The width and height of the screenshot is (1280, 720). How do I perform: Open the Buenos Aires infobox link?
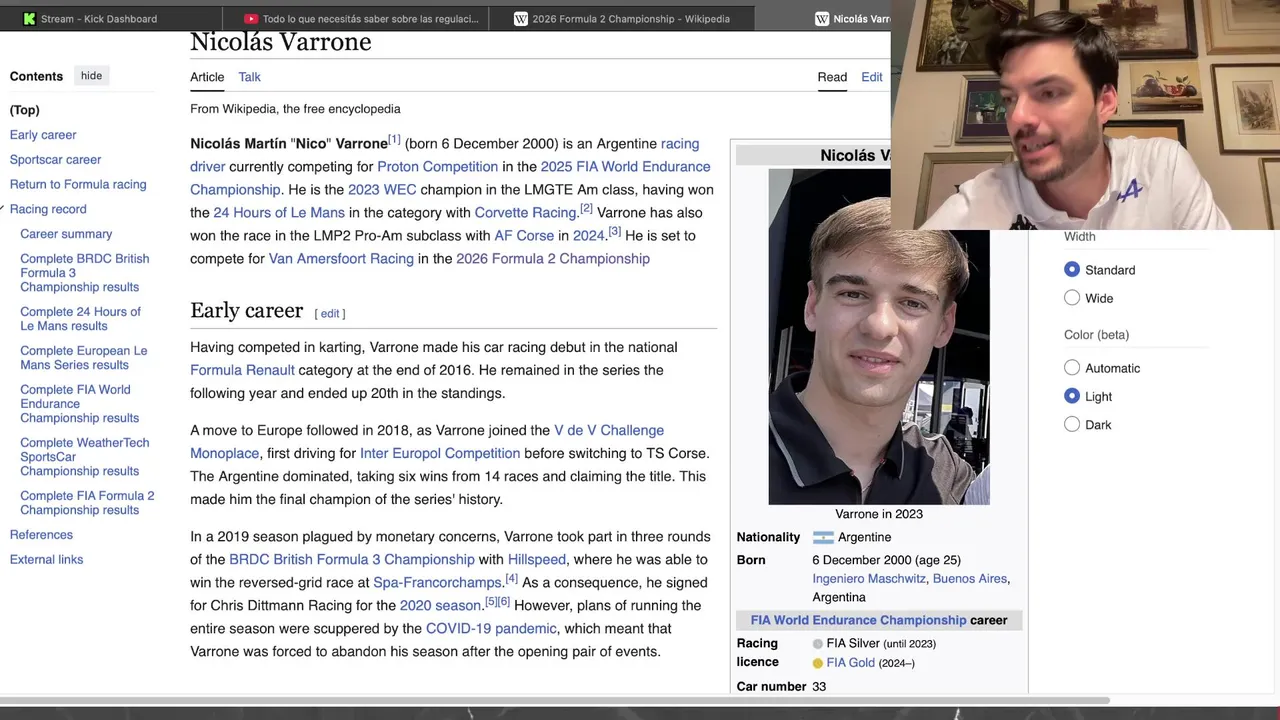click(970, 579)
